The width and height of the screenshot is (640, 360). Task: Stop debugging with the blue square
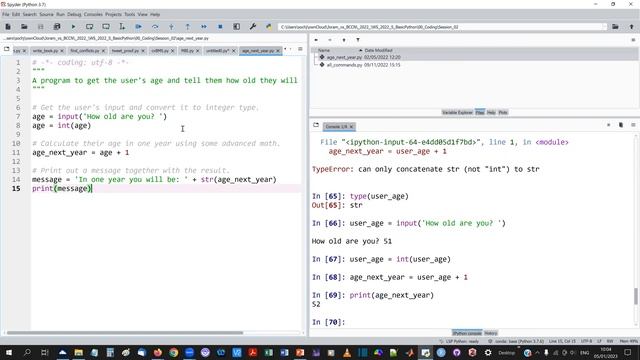pos(220,27)
